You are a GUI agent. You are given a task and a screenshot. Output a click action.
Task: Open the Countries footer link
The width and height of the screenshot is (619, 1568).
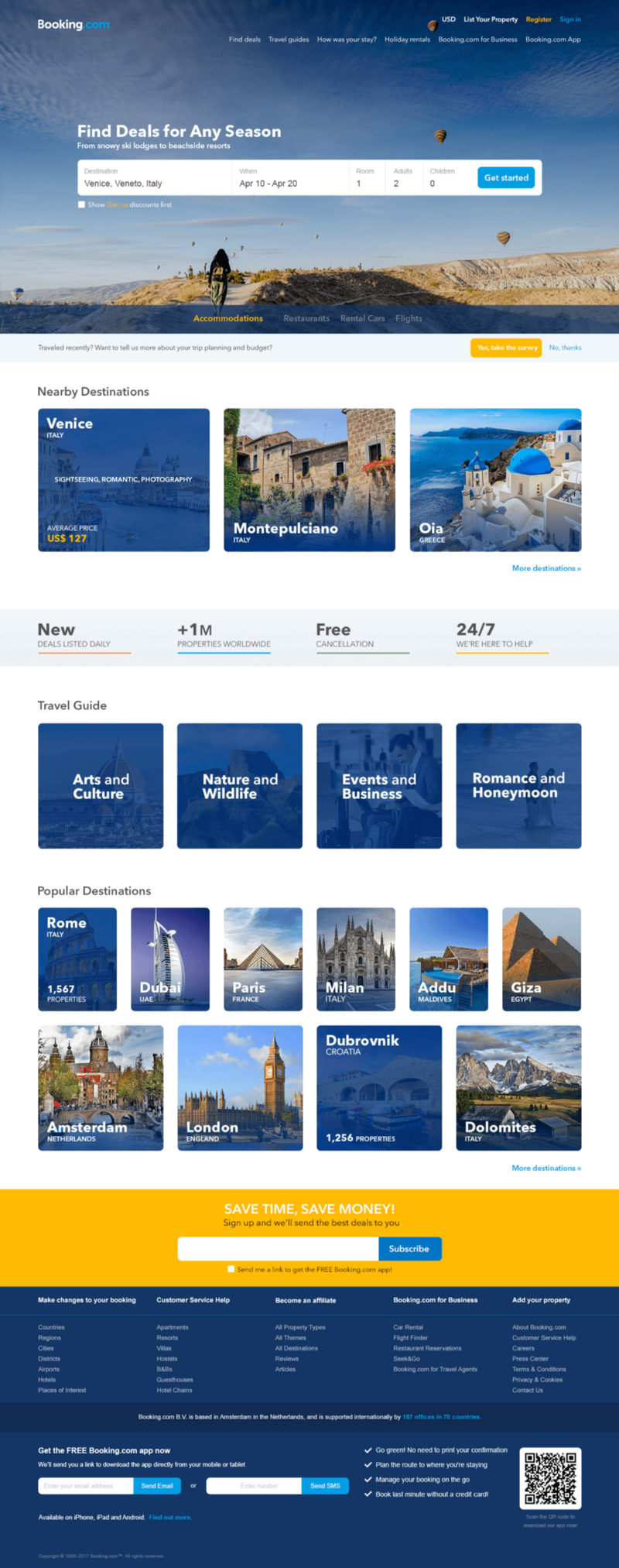[x=51, y=1327]
